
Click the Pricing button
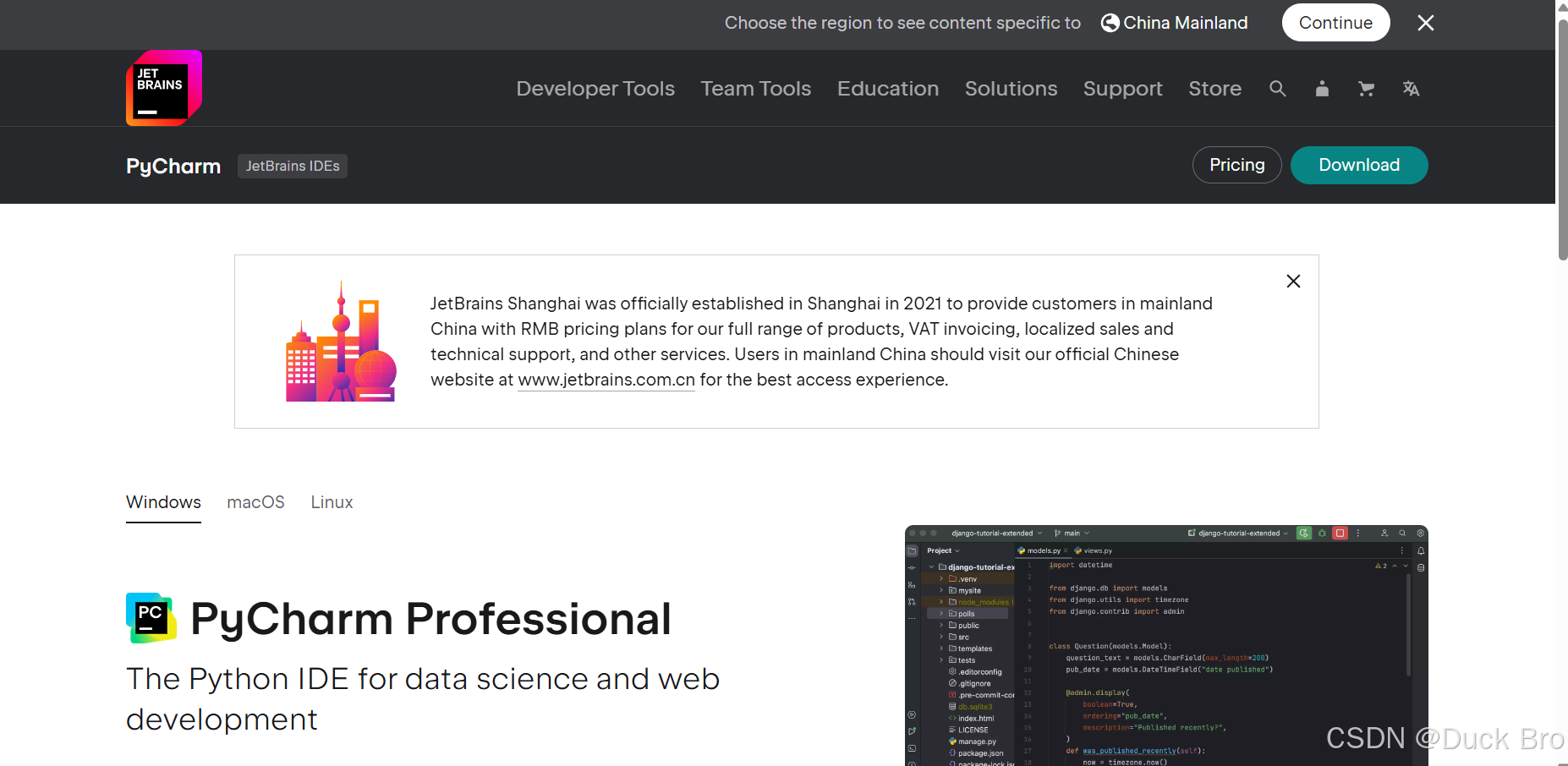[x=1236, y=165]
